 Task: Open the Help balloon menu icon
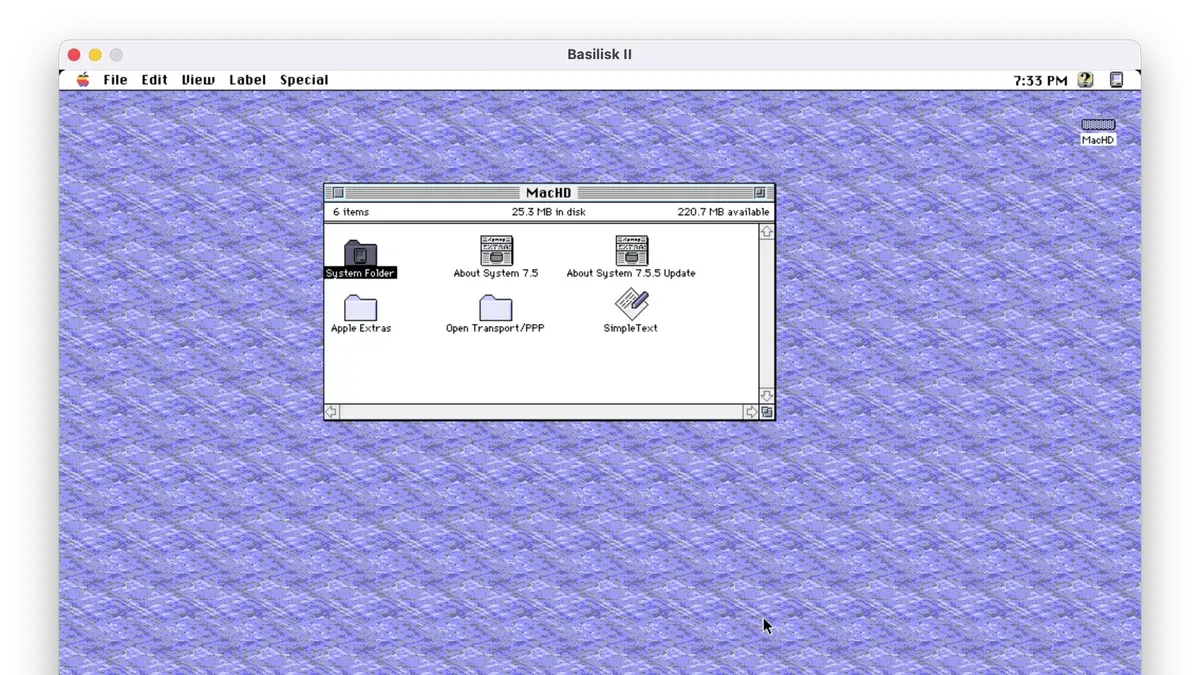point(1086,80)
